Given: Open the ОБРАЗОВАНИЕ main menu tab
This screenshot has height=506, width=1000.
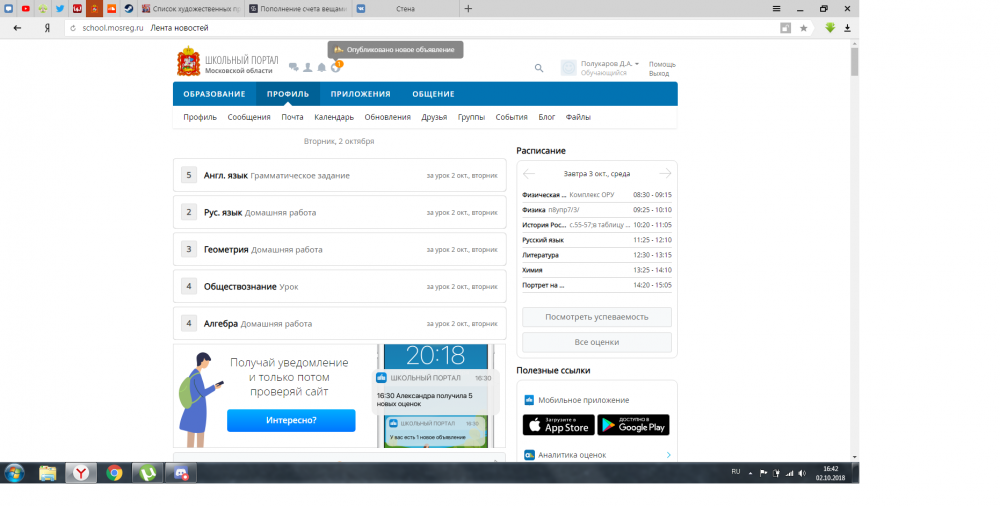Looking at the screenshot, I should coord(214,94).
